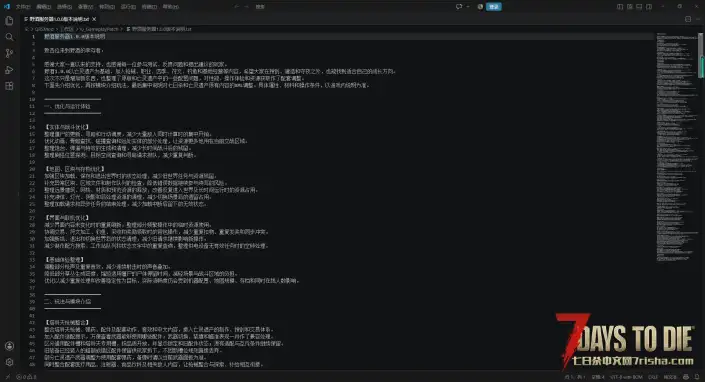Click the CRLF end-of-line indicator

click(x=653, y=377)
